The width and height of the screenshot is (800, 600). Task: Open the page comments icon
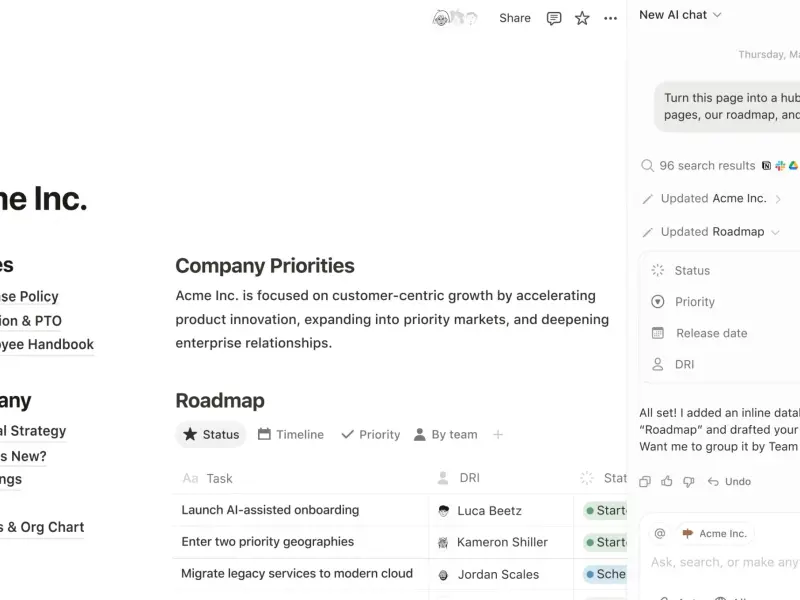(554, 18)
